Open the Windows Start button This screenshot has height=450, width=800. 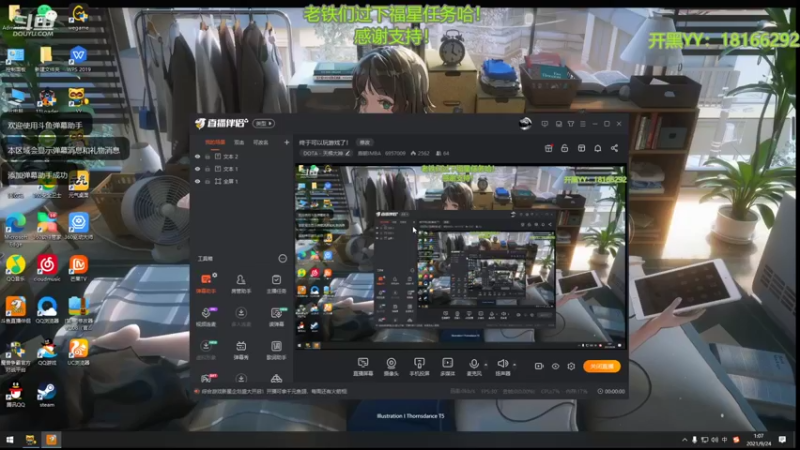point(9,440)
